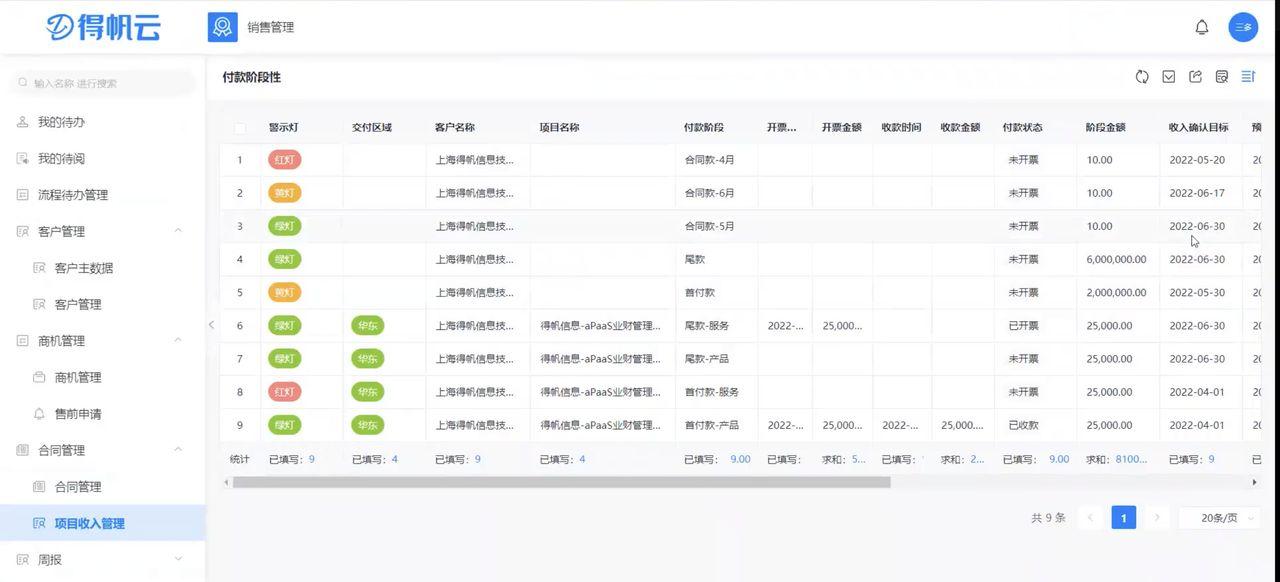Focus the 输入名称 search field
The height and width of the screenshot is (582, 1280).
102,83
